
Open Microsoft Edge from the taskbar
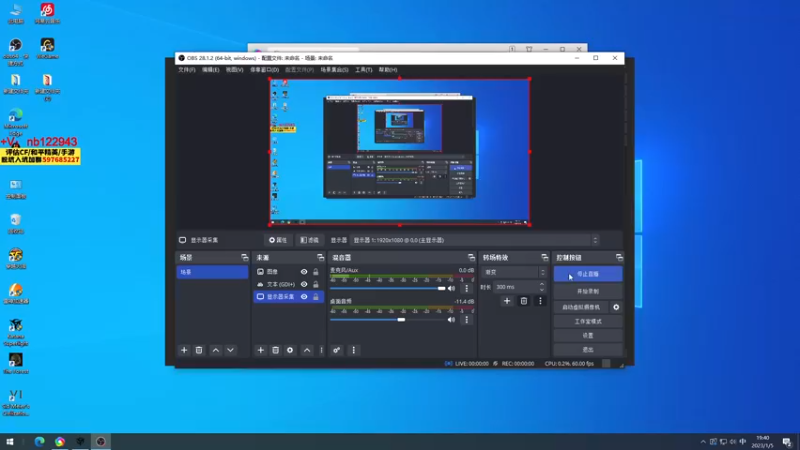pyautogui.click(x=39, y=441)
